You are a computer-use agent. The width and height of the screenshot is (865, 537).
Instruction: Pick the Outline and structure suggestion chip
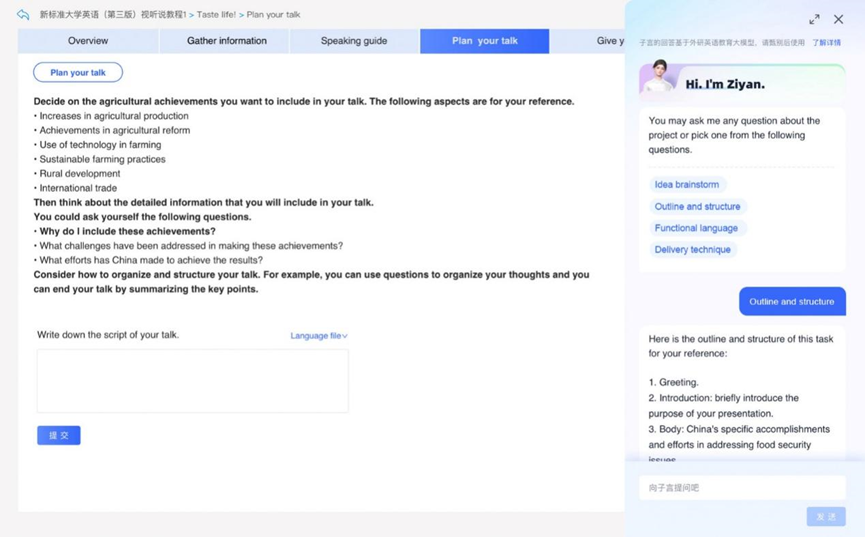[x=697, y=207]
